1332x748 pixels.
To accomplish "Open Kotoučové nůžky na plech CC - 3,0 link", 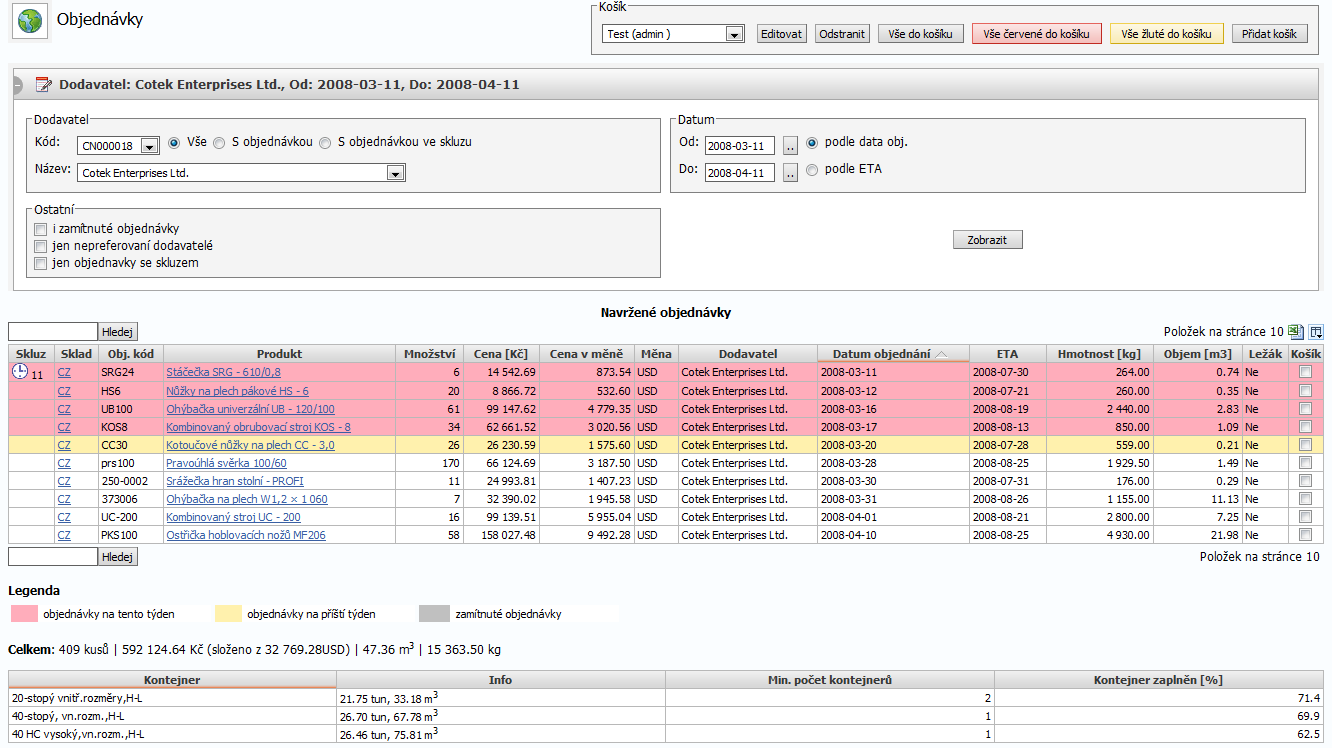I will tap(250, 445).
